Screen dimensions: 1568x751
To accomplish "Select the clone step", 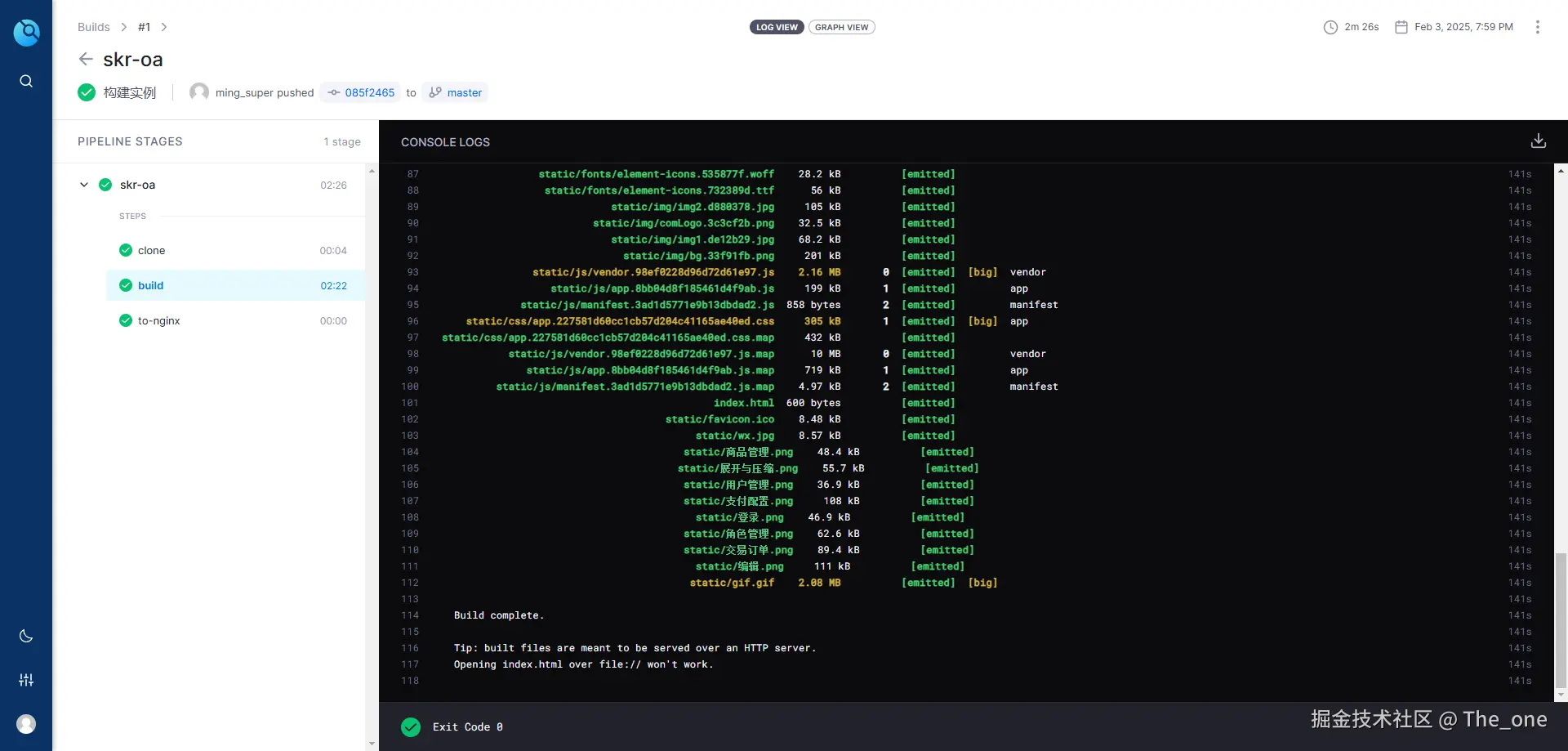I will [235, 250].
